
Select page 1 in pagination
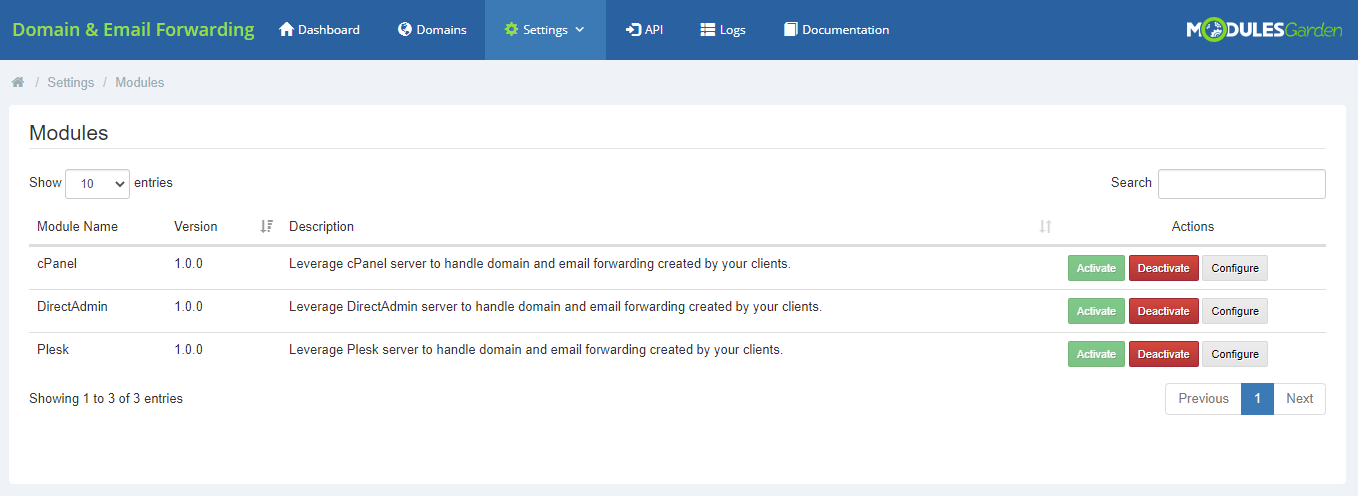(x=1257, y=398)
